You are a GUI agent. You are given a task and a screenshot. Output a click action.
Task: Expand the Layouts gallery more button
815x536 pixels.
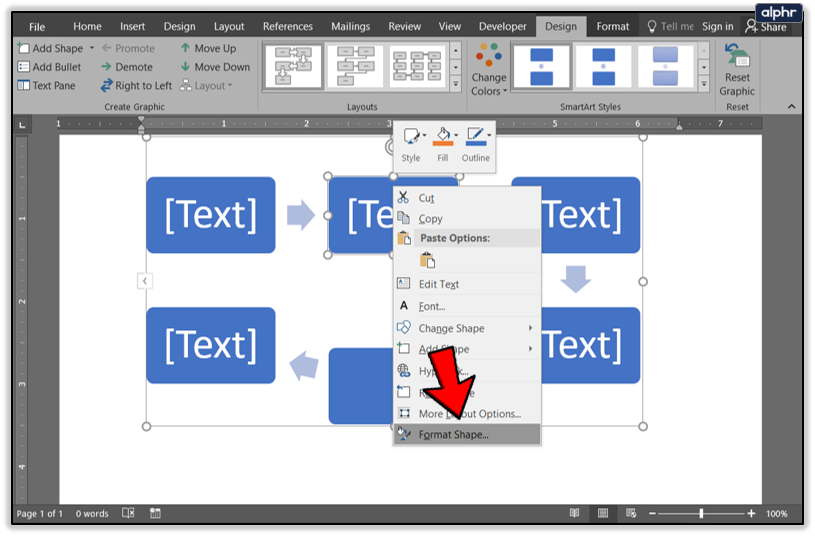[x=456, y=84]
